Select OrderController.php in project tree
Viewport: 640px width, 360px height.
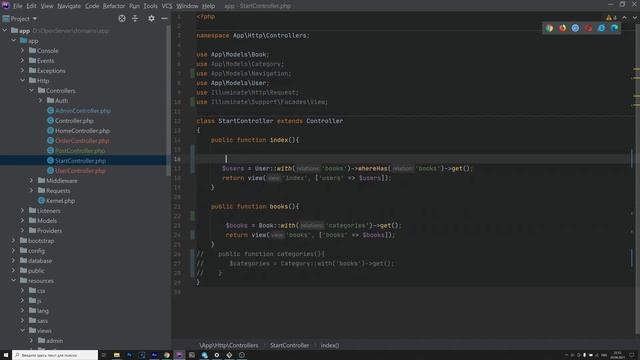[x=82, y=141]
